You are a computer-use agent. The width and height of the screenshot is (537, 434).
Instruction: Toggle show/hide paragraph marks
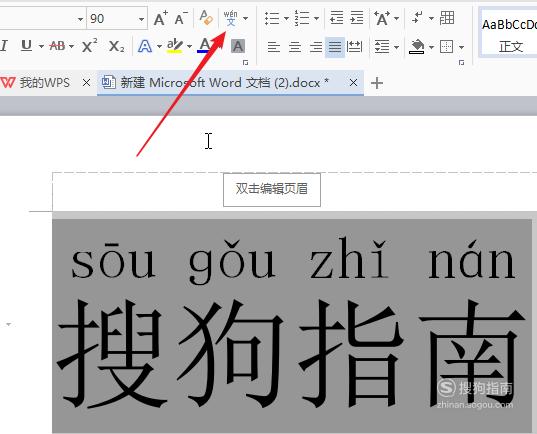coord(418,18)
